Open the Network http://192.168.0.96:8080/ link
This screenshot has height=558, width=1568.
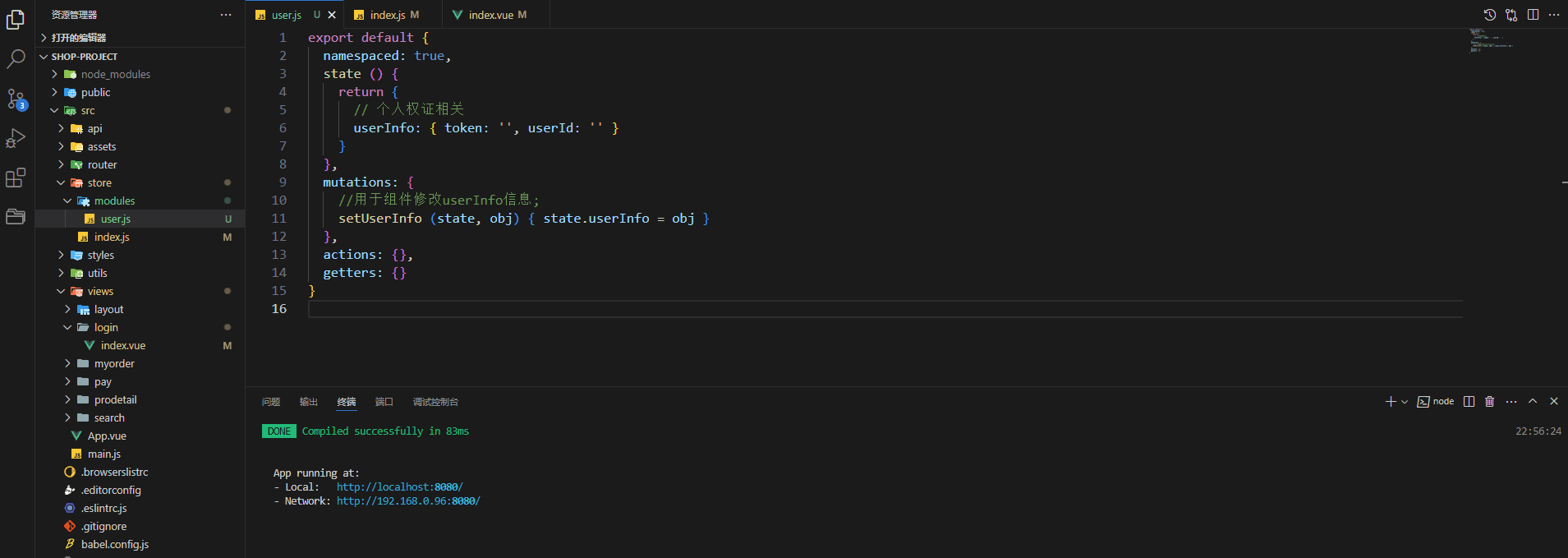click(x=408, y=500)
